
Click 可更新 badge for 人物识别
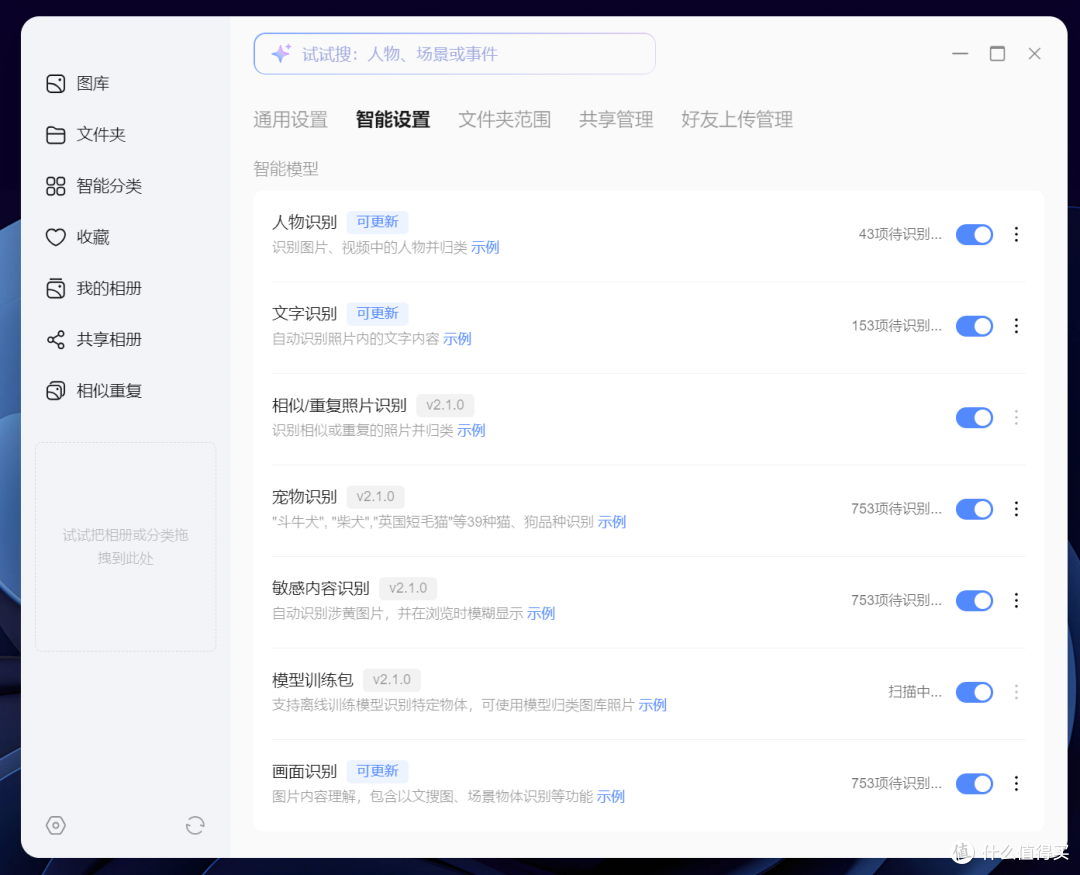[x=377, y=222]
